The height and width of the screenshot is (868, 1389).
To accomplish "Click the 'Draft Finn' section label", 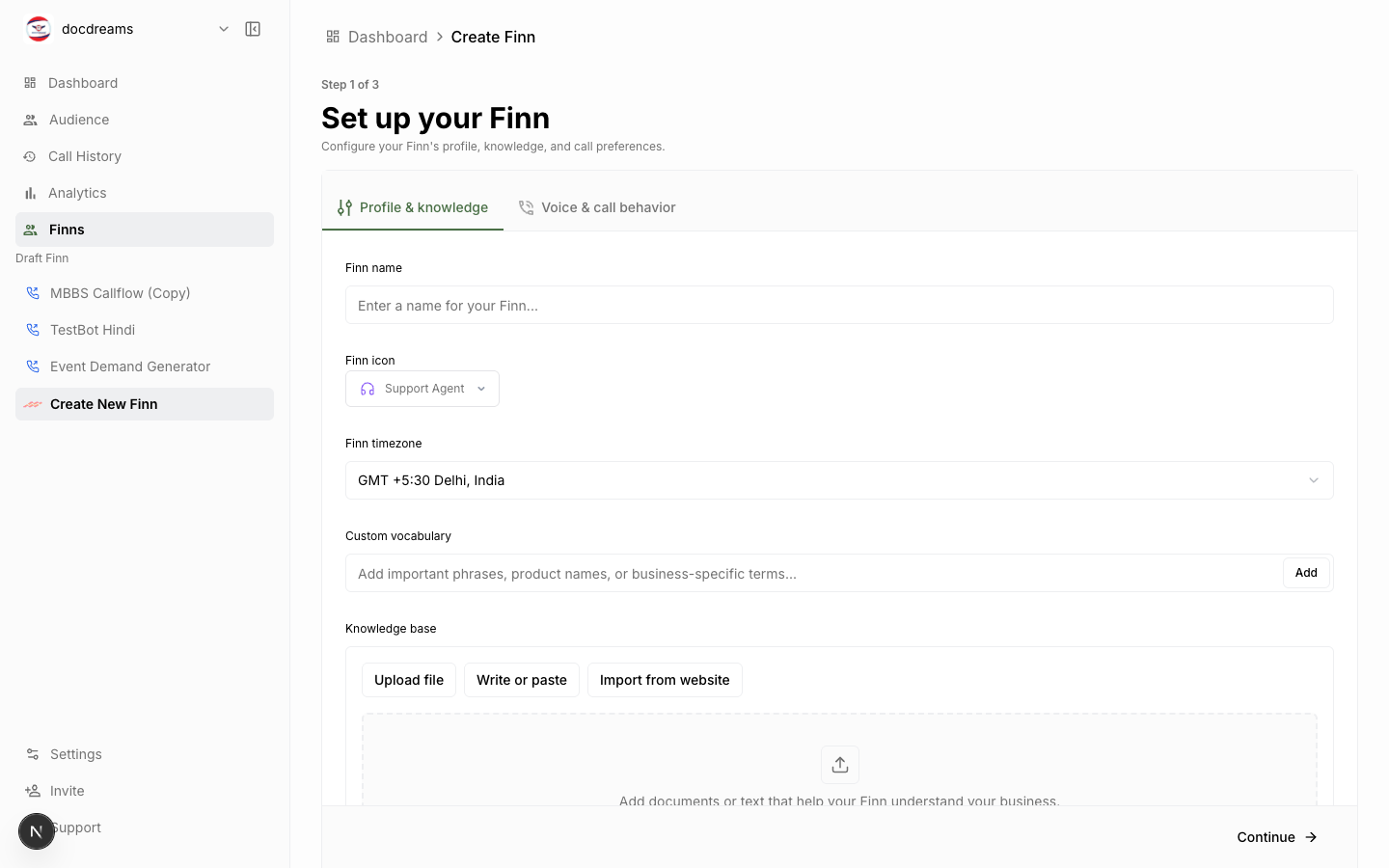I will point(42,258).
